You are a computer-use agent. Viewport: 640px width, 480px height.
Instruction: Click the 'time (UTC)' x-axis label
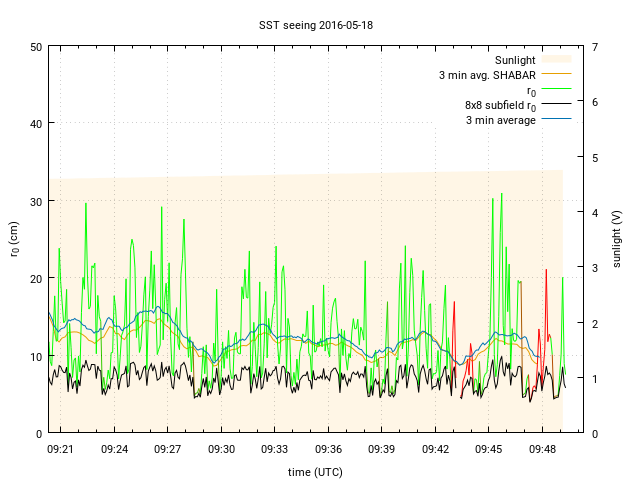(x=316, y=471)
